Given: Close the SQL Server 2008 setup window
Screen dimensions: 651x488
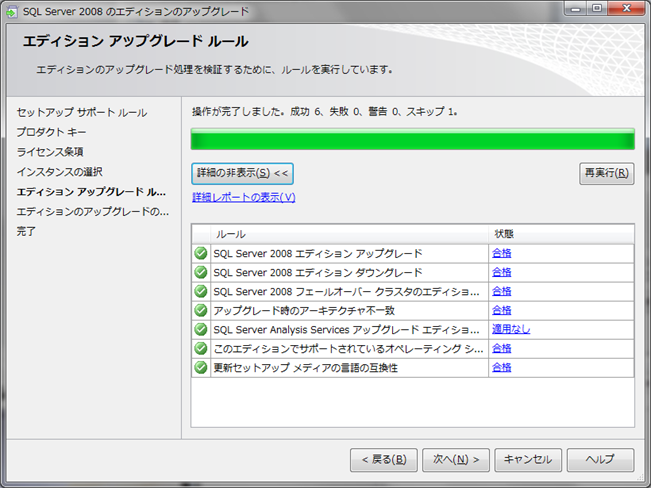Looking at the screenshot, I should [627, 9].
